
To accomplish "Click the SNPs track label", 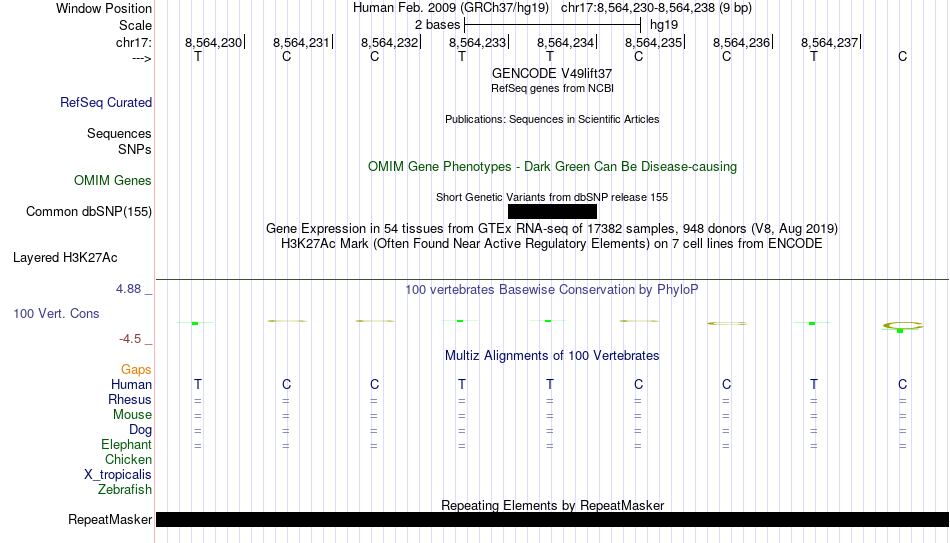I will coord(135,149).
